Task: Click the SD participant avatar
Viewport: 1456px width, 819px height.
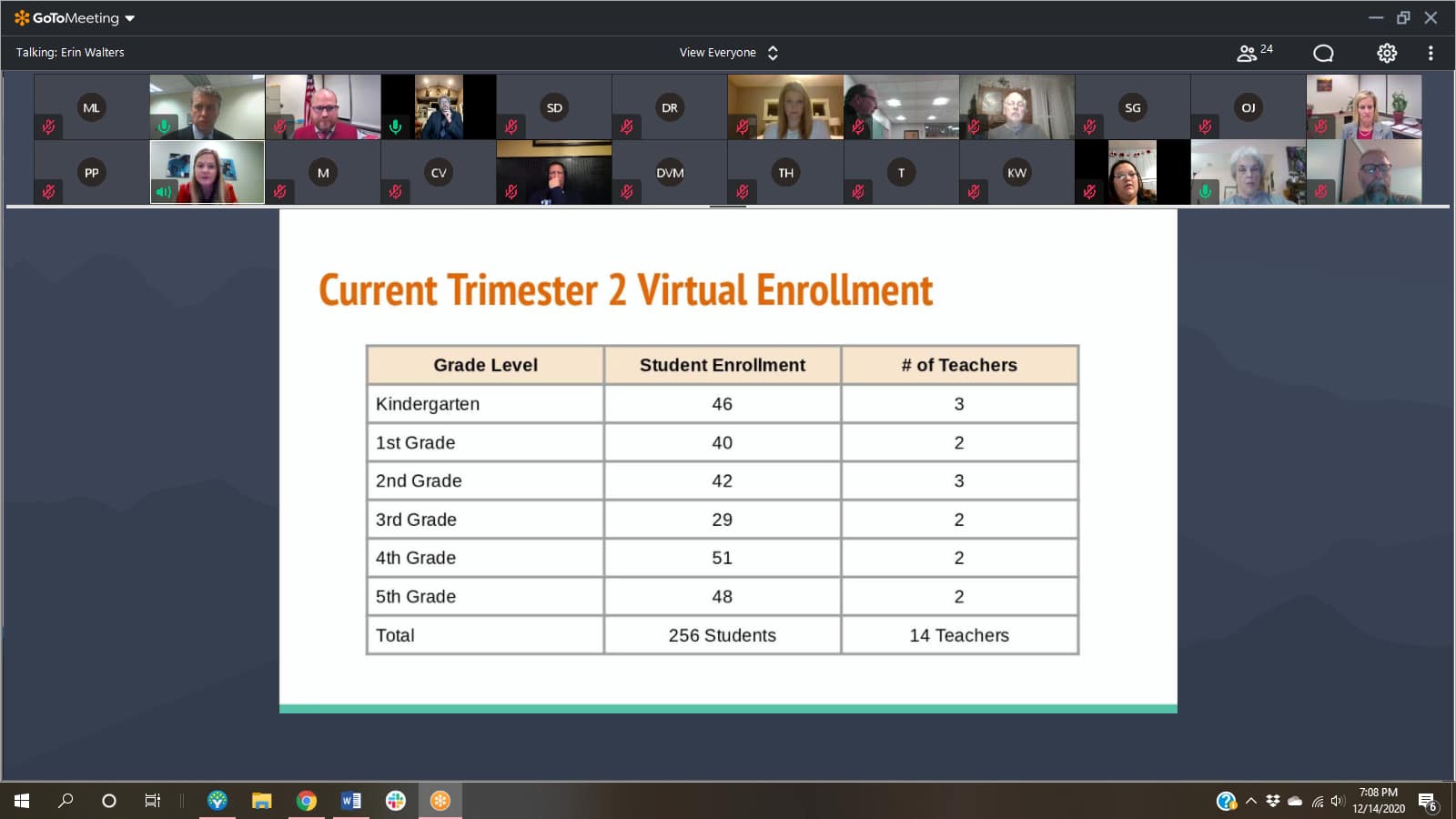Action: pyautogui.click(x=554, y=107)
